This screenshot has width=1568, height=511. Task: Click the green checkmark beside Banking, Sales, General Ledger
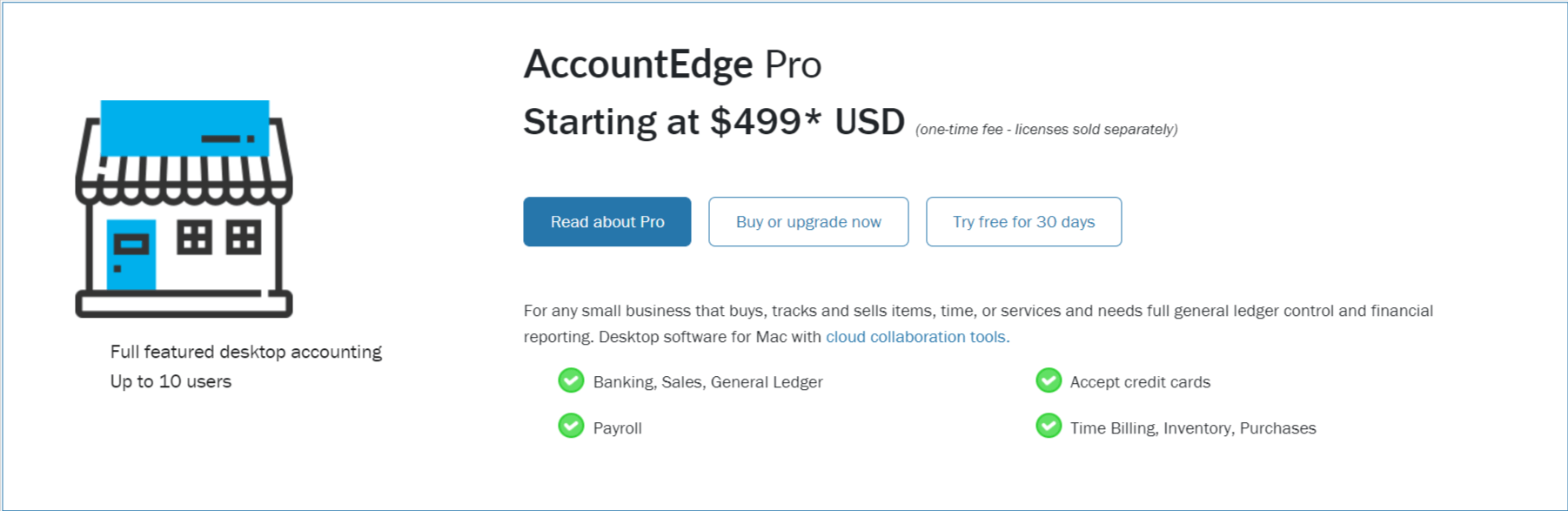point(571,380)
